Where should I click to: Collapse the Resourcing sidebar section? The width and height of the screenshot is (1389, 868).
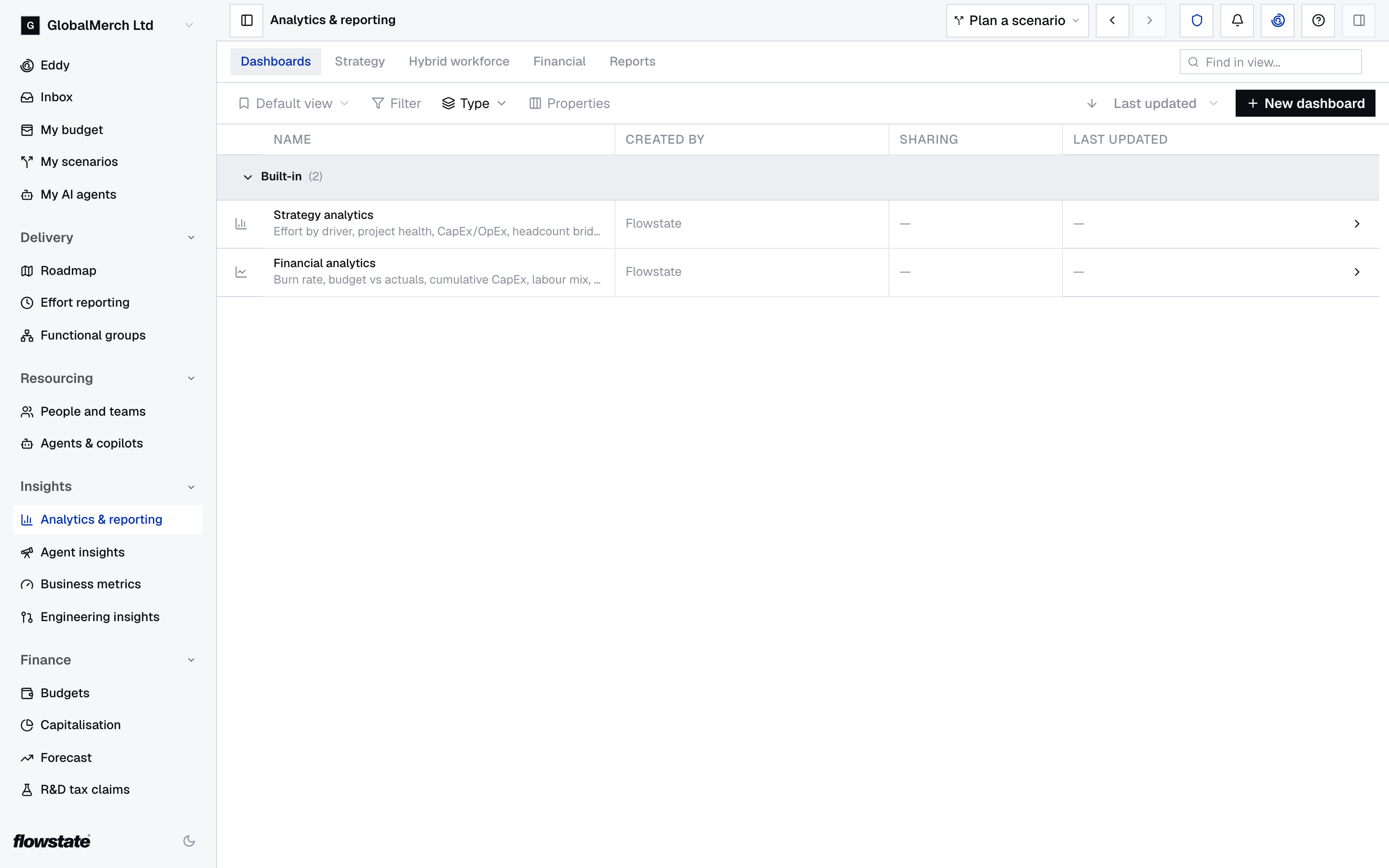[191, 379]
